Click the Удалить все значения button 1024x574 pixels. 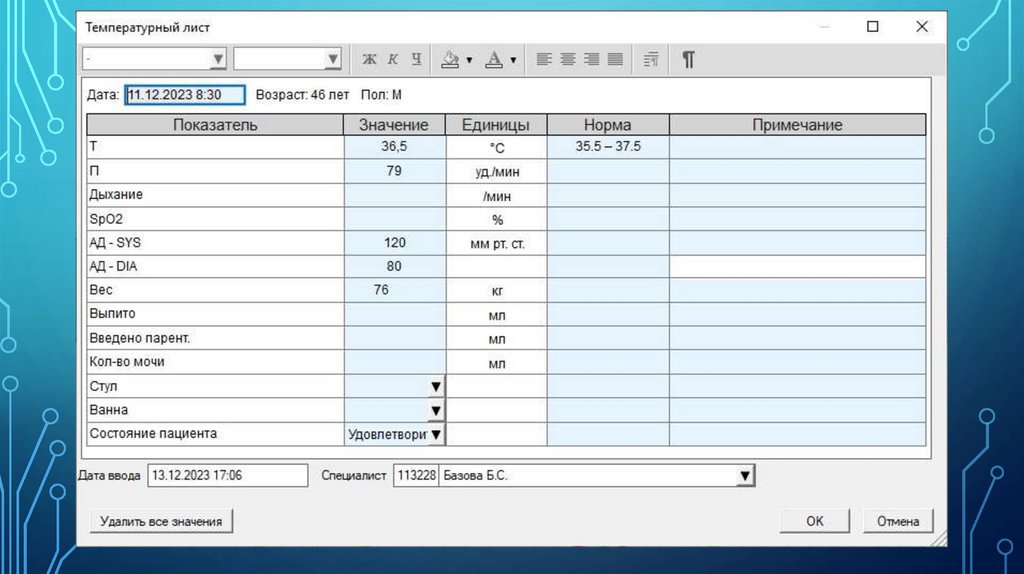click(161, 521)
